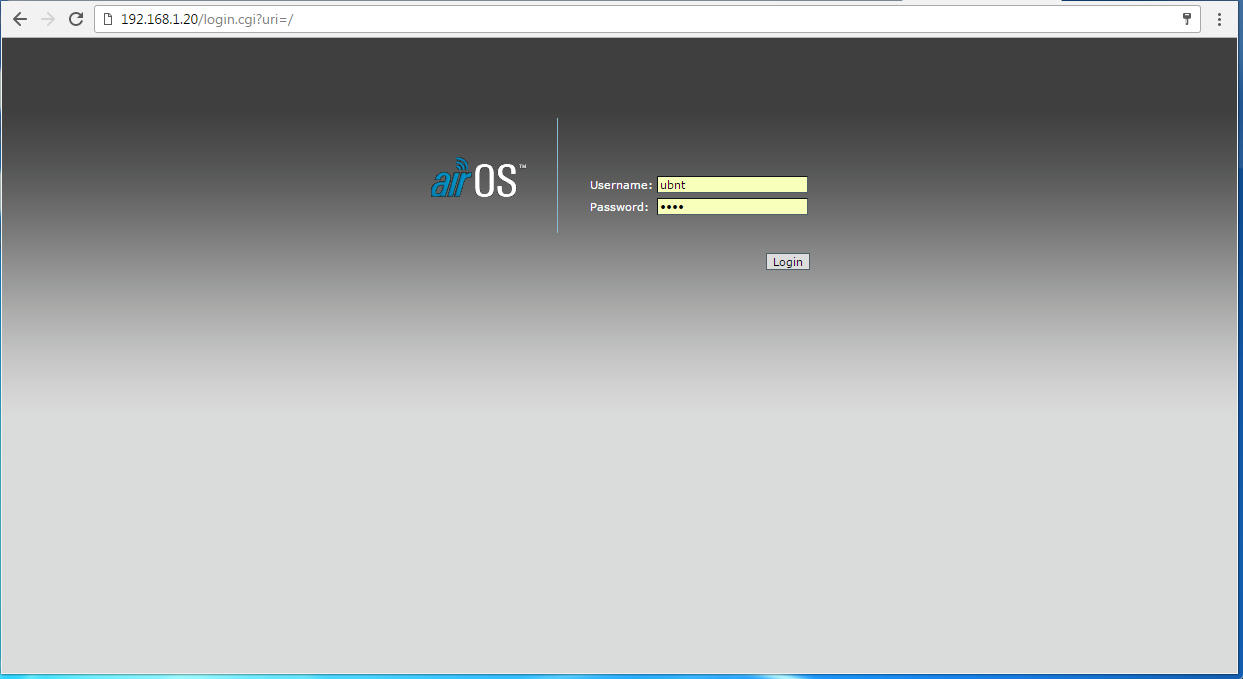Click the page info icon in address bar

109,19
